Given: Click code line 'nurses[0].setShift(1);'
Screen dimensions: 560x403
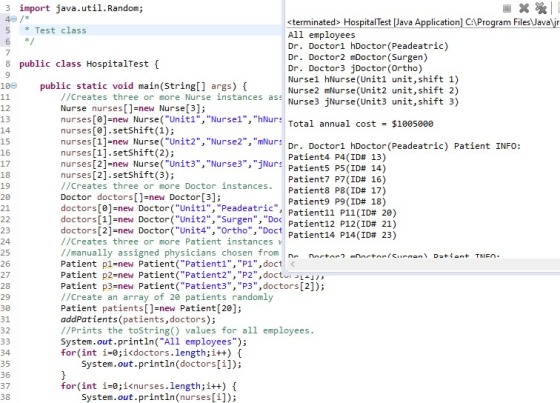Looking at the screenshot, I should 117,130.
